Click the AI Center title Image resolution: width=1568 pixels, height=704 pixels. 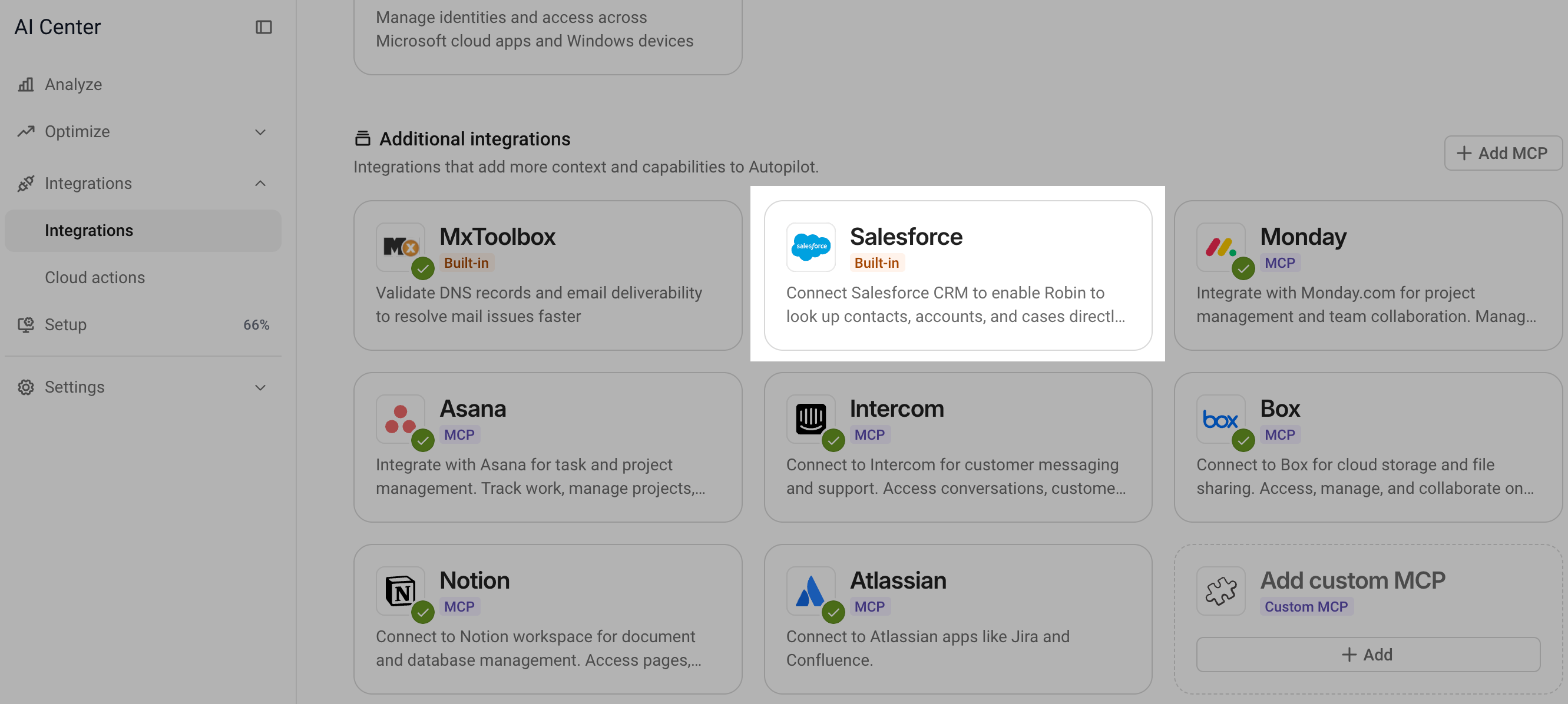tap(57, 28)
